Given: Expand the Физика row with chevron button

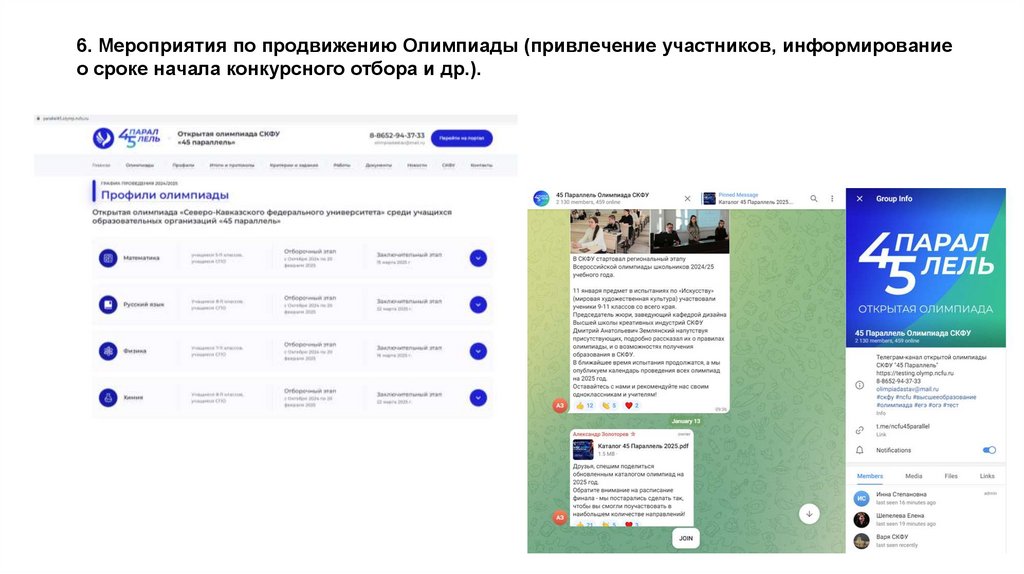Looking at the screenshot, I should coord(478,351).
